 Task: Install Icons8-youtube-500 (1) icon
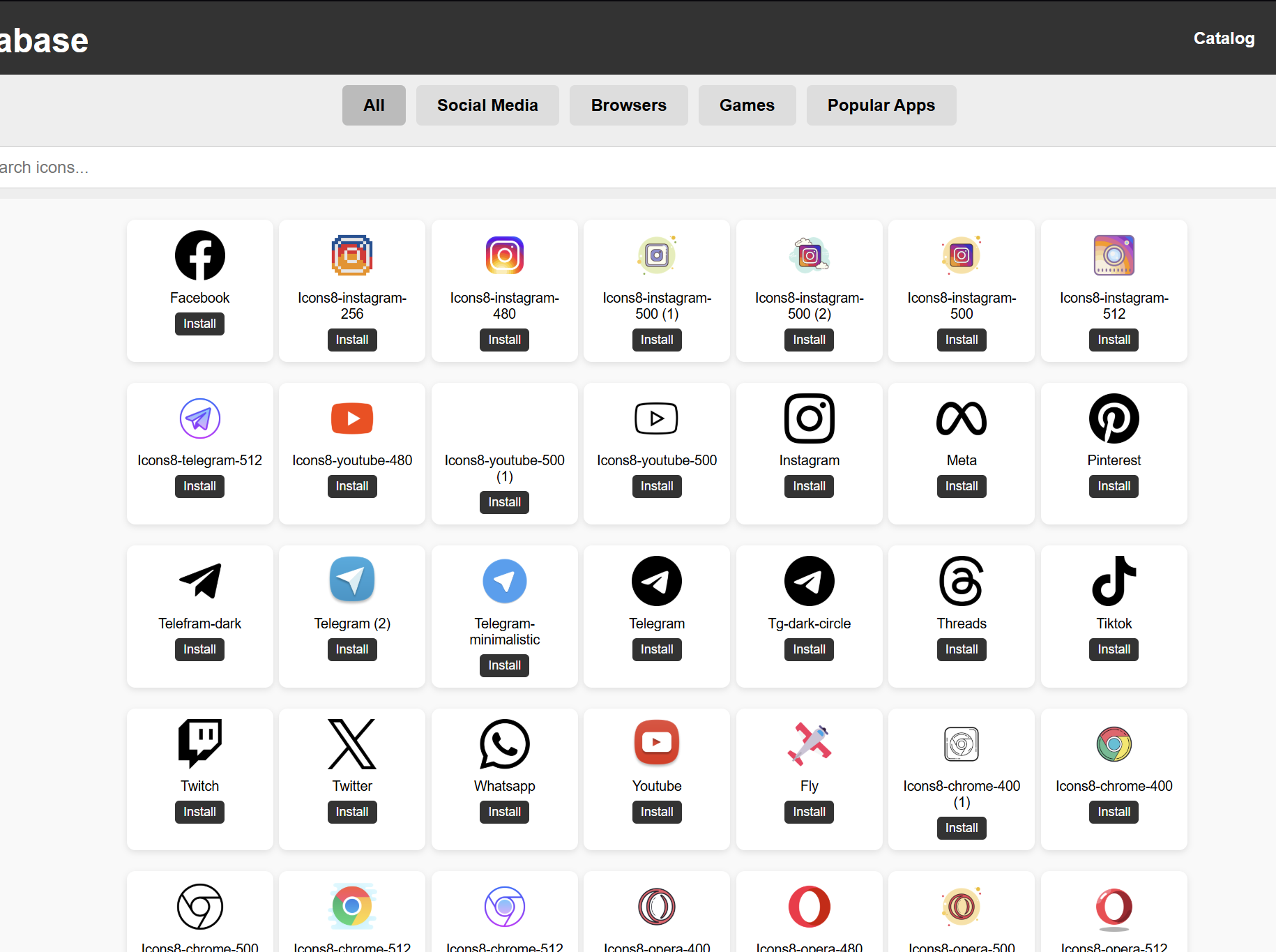pyautogui.click(x=504, y=502)
